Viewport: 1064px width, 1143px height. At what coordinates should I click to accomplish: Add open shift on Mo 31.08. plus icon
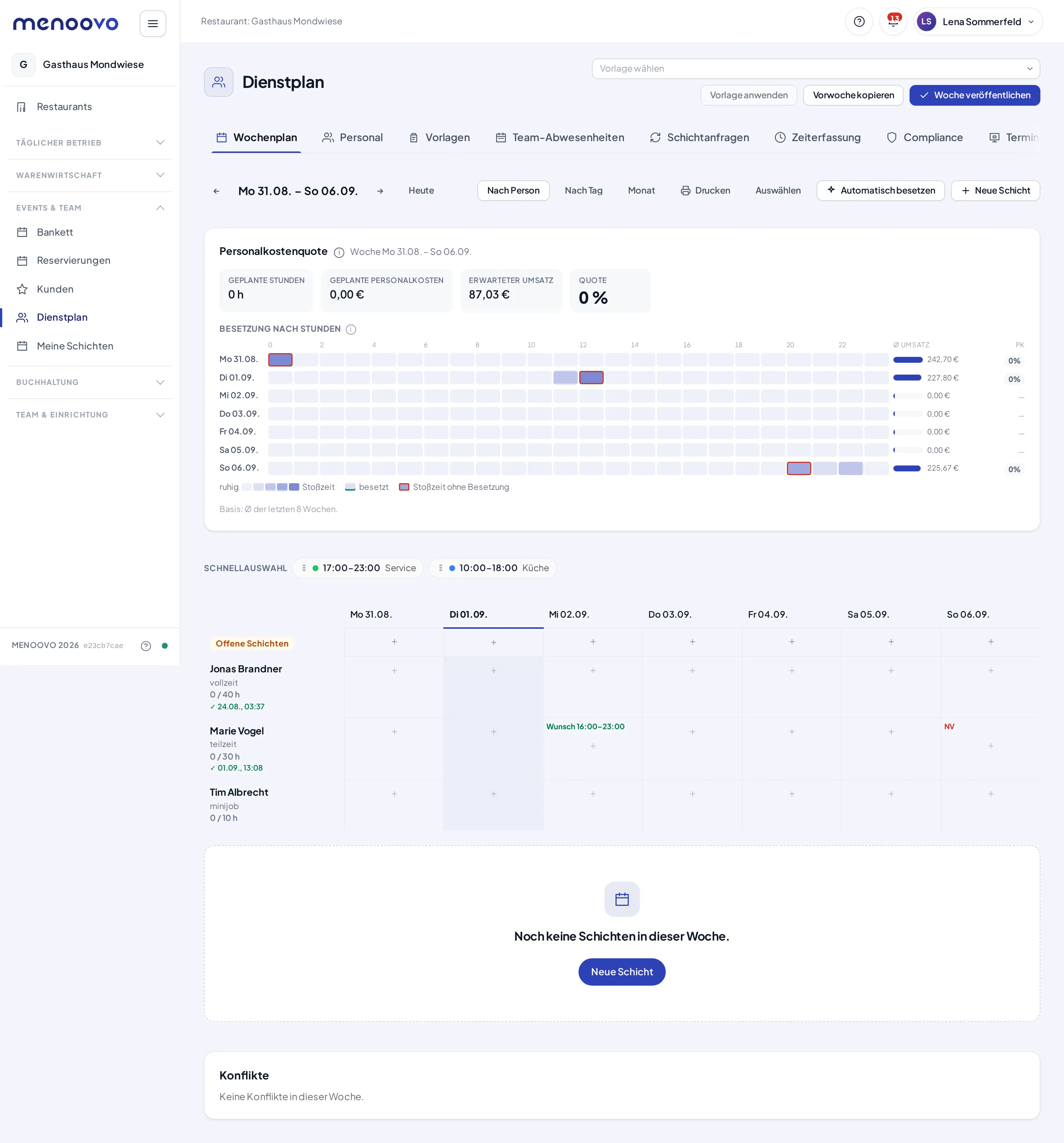(394, 642)
